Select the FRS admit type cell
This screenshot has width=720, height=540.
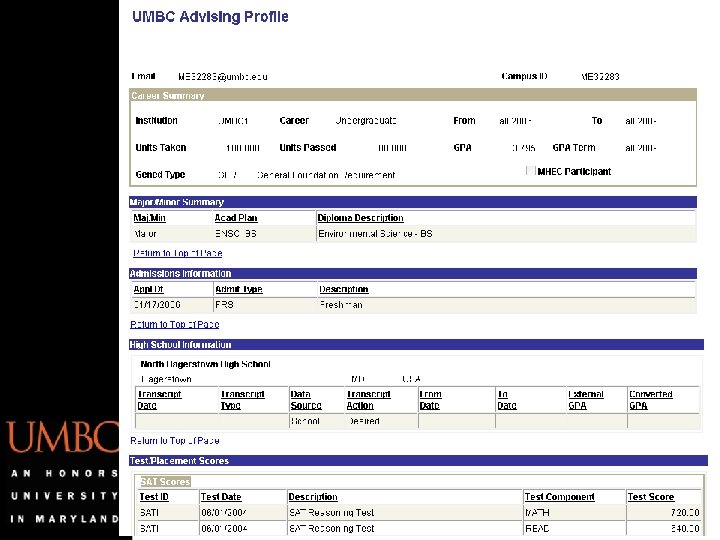[x=224, y=305]
